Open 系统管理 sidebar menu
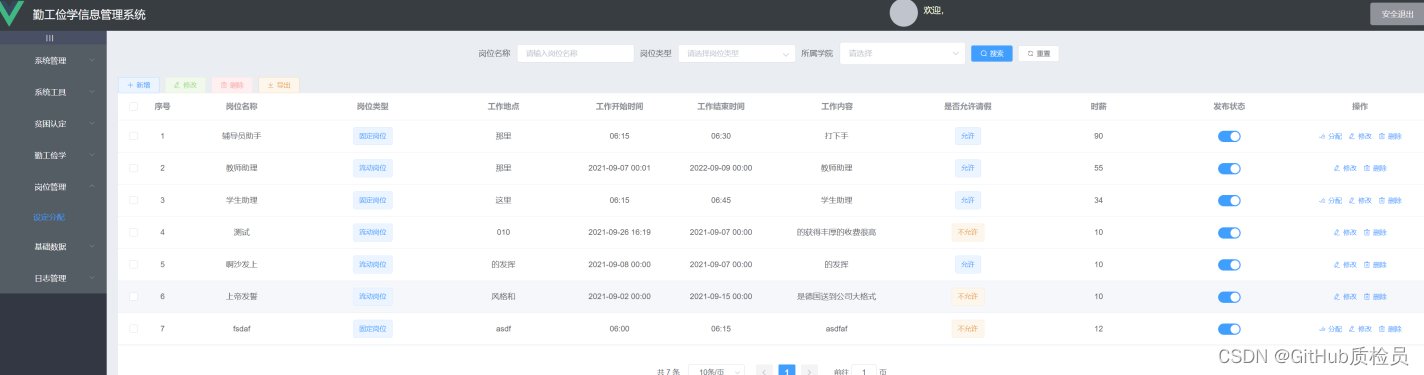 point(53,60)
